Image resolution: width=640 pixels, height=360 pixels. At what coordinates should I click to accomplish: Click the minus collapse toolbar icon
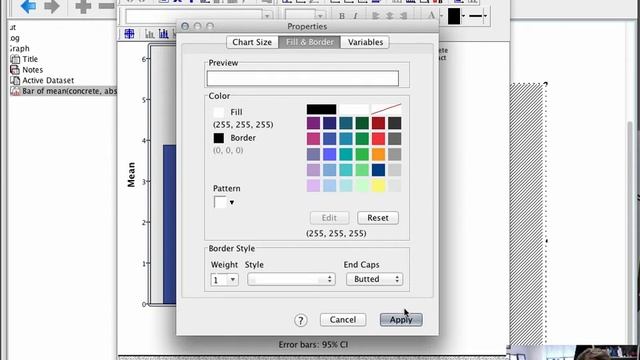point(107,6)
